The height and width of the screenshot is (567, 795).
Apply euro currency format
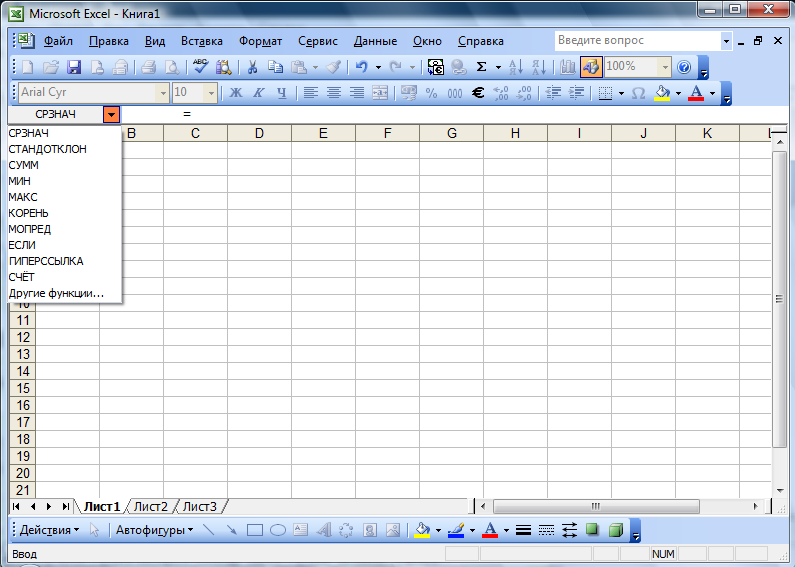478,93
